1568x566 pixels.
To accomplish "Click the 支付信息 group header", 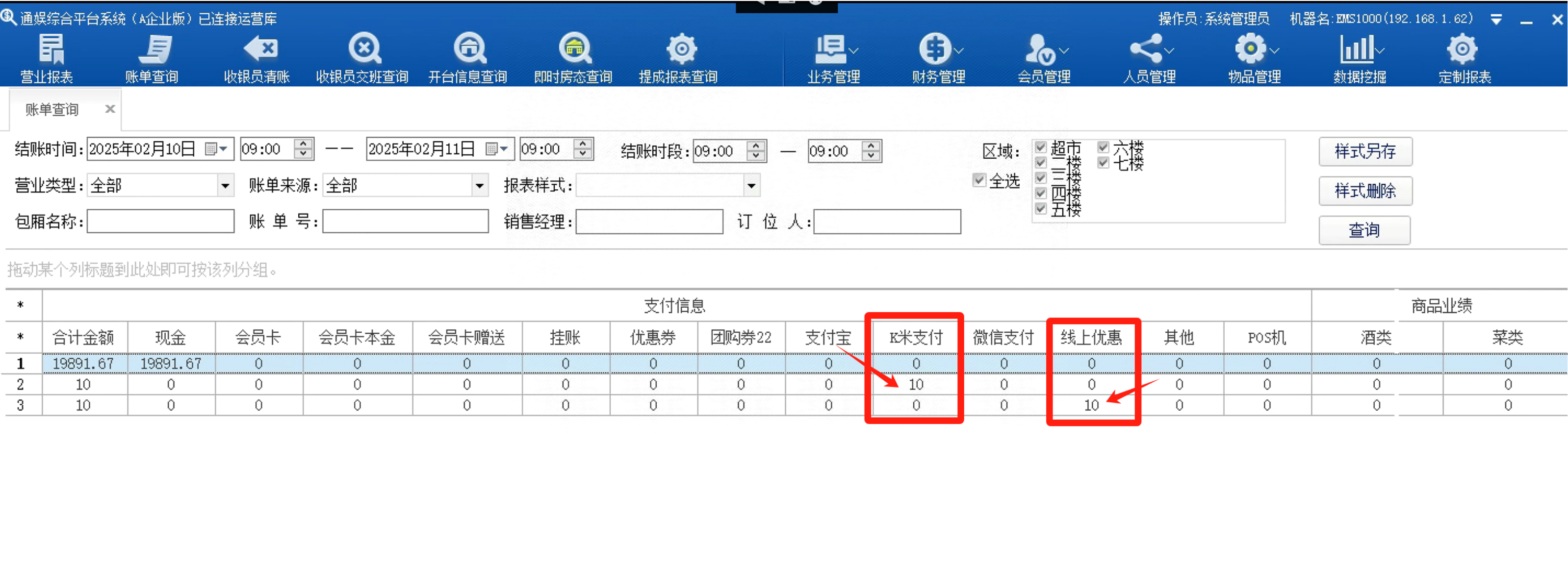I will click(676, 306).
